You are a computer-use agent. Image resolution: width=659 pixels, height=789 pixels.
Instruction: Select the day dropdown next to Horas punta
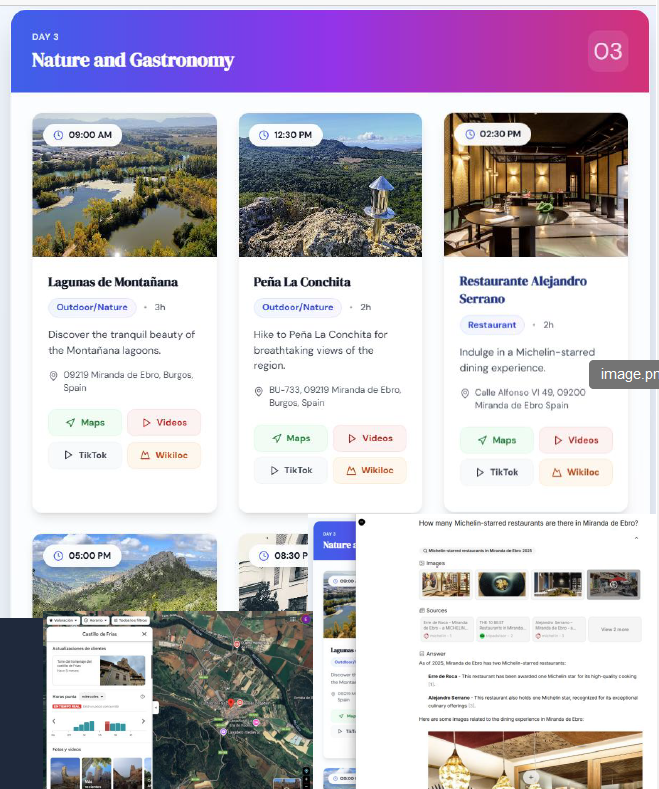[x=90, y=696]
